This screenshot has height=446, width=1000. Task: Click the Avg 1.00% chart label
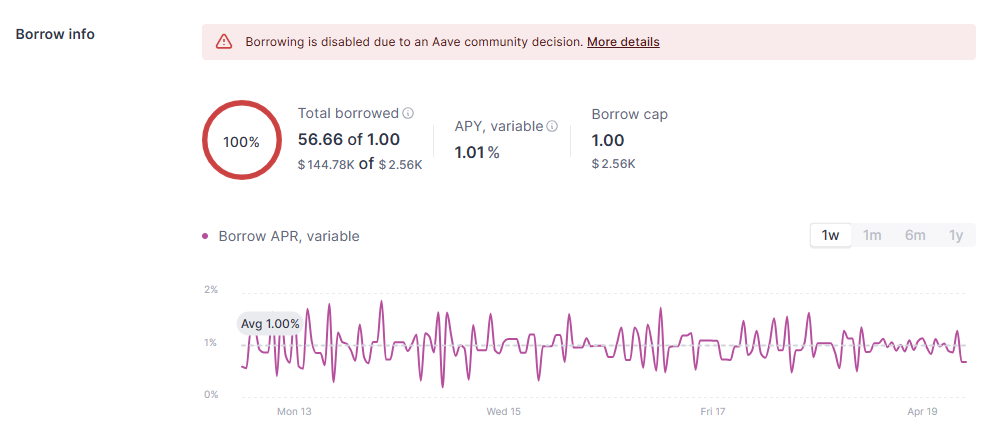pyautogui.click(x=270, y=324)
